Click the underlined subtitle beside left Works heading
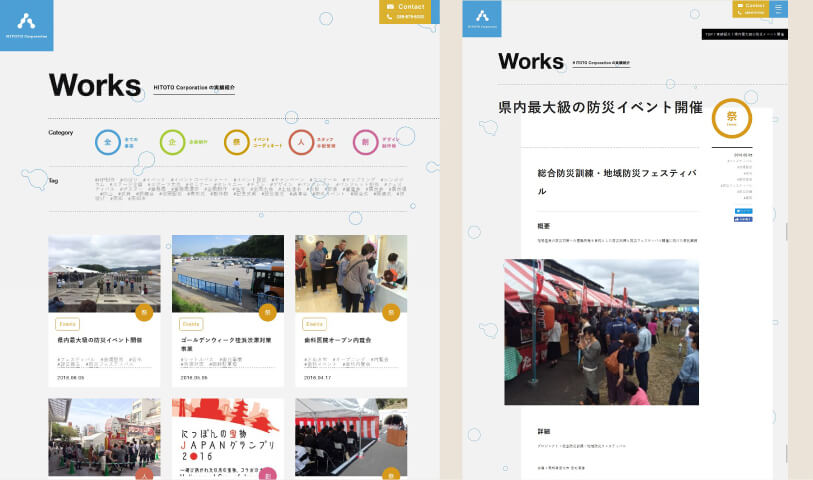 [x=194, y=88]
